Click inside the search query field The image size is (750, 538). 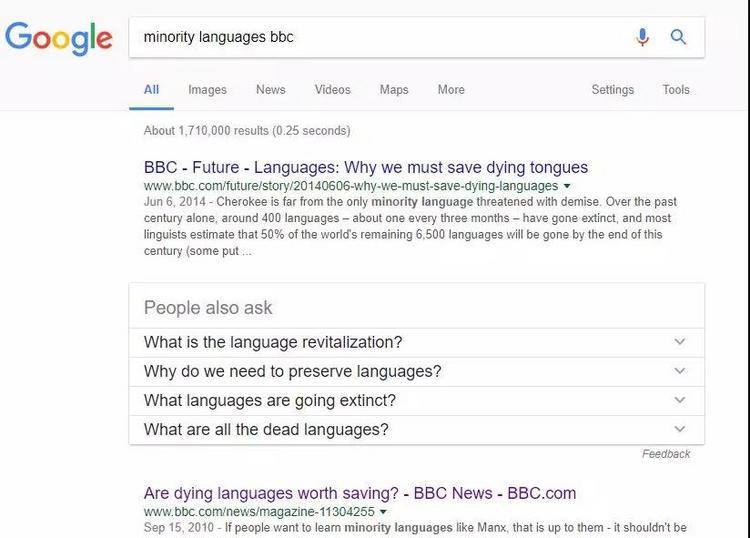tap(380, 37)
